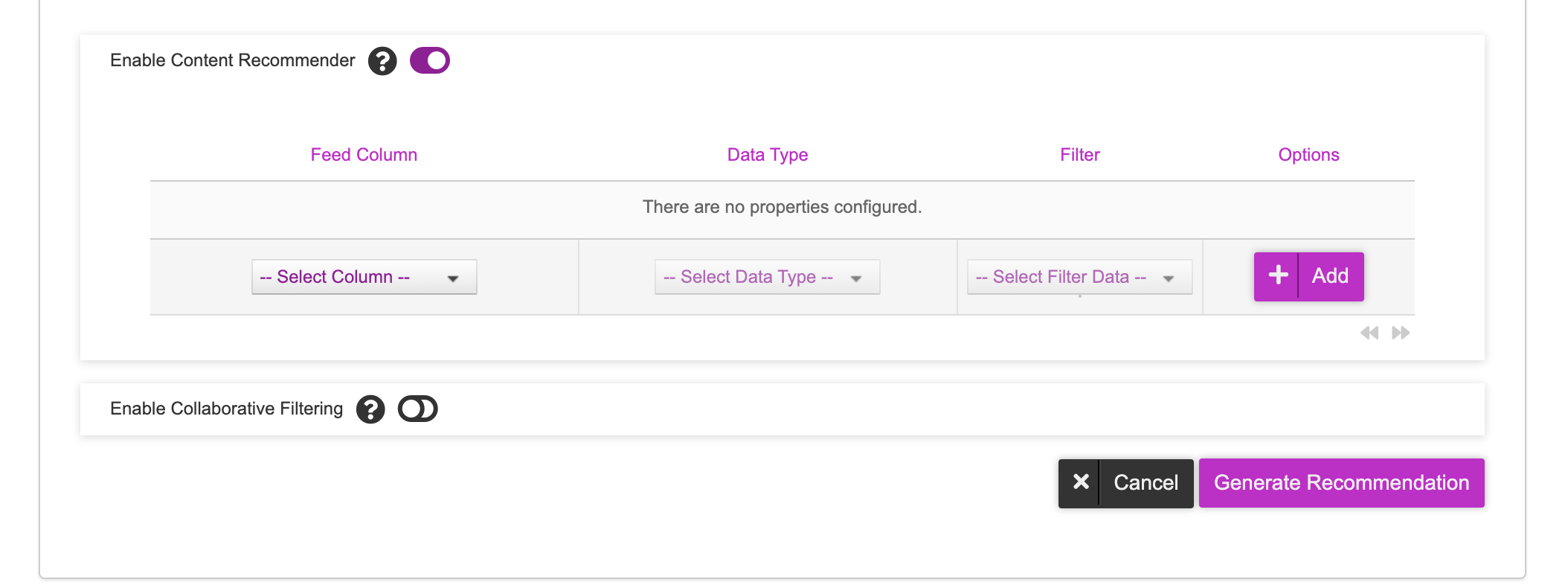This screenshot has width=1568, height=585.
Task: Open the Select Column dropdown
Action: click(x=364, y=277)
